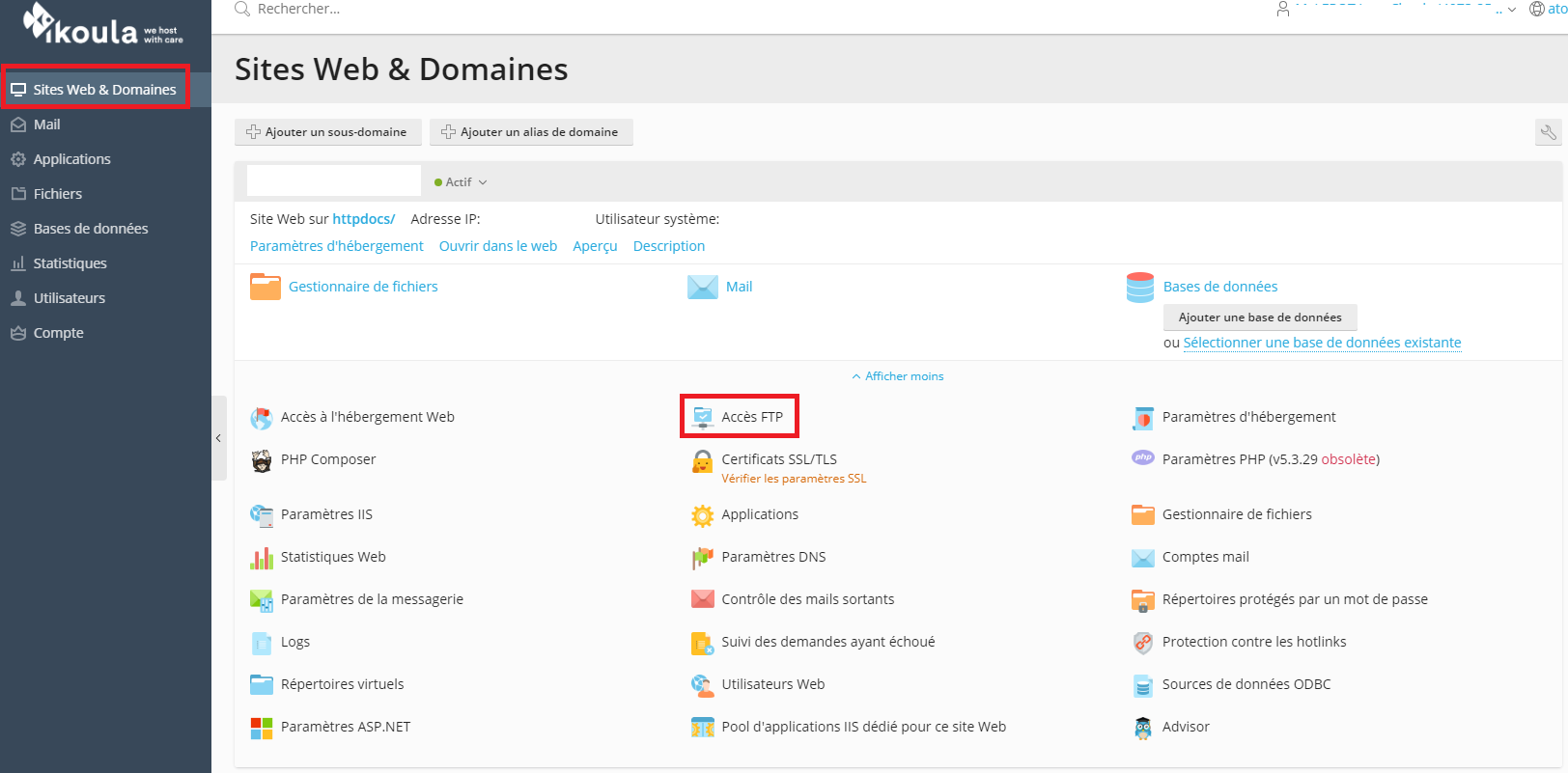
Task: Open the Paramètres DNS flag icon
Action: 703,558
